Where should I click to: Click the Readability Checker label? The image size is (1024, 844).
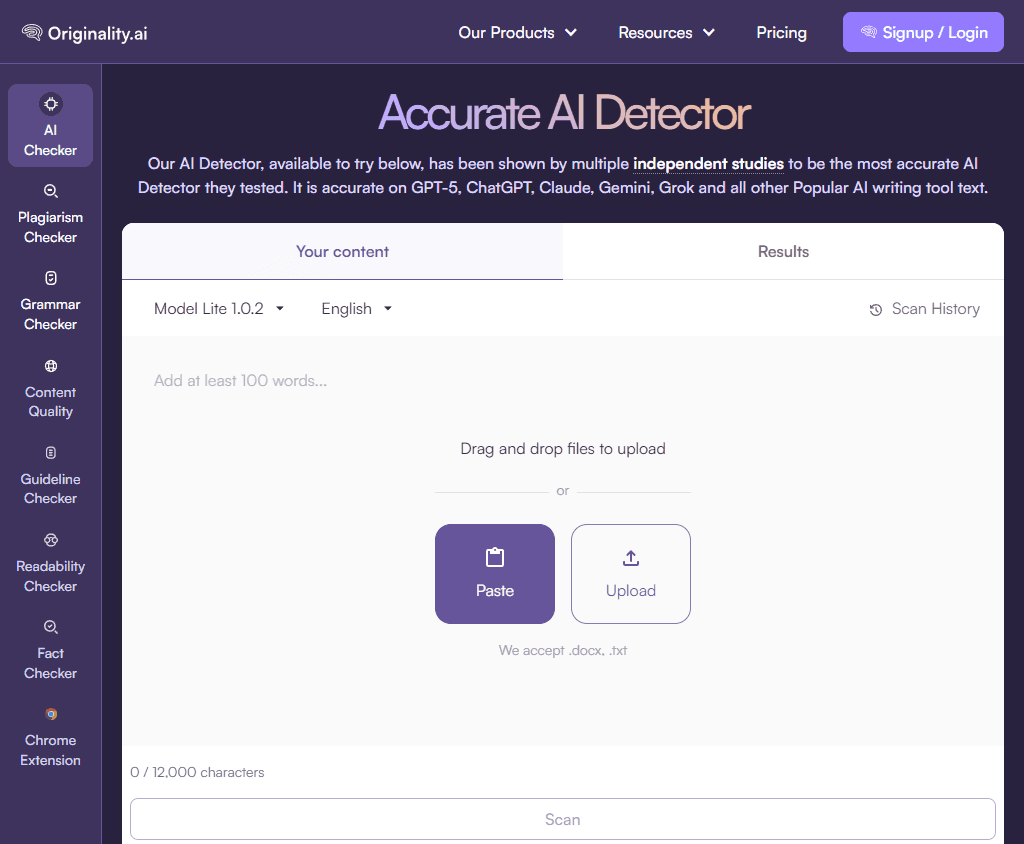click(x=50, y=576)
